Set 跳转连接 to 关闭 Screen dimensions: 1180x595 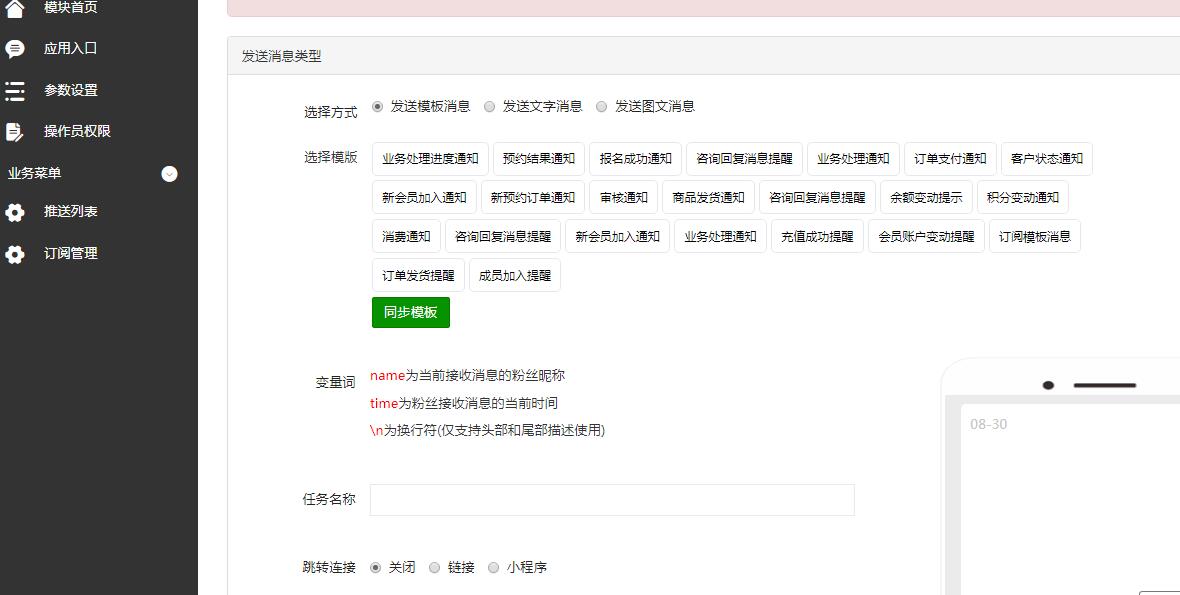point(376,568)
